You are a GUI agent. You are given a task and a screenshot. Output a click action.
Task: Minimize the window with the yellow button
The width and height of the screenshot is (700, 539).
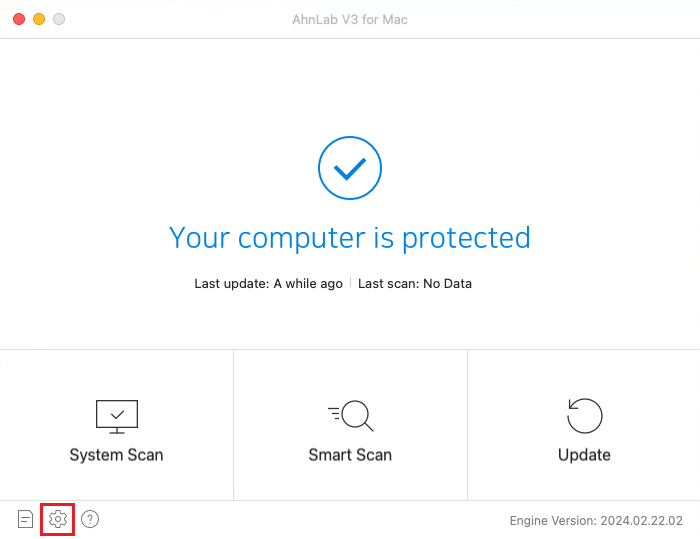pyautogui.click(x=39, y=19)
